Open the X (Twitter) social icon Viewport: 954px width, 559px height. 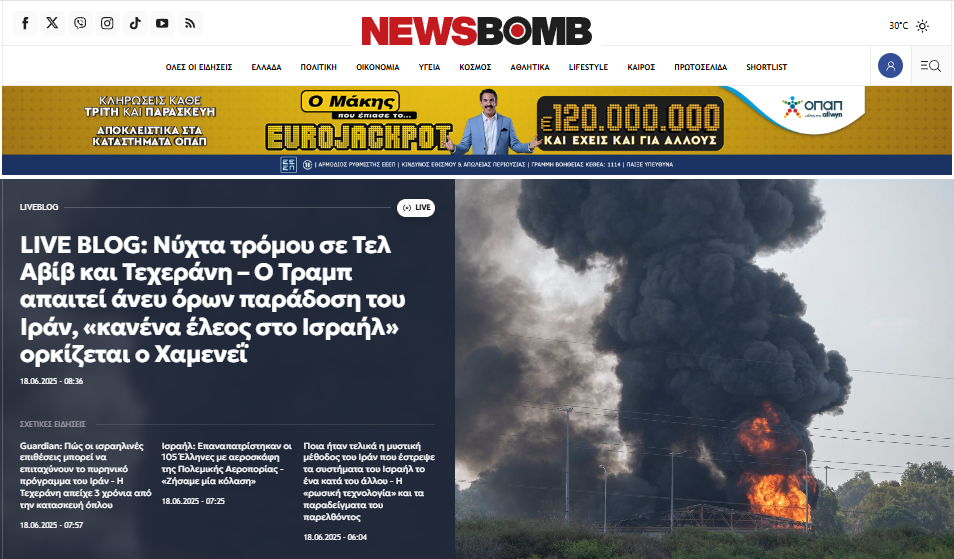pyautogui.click(x=52, y=24)
